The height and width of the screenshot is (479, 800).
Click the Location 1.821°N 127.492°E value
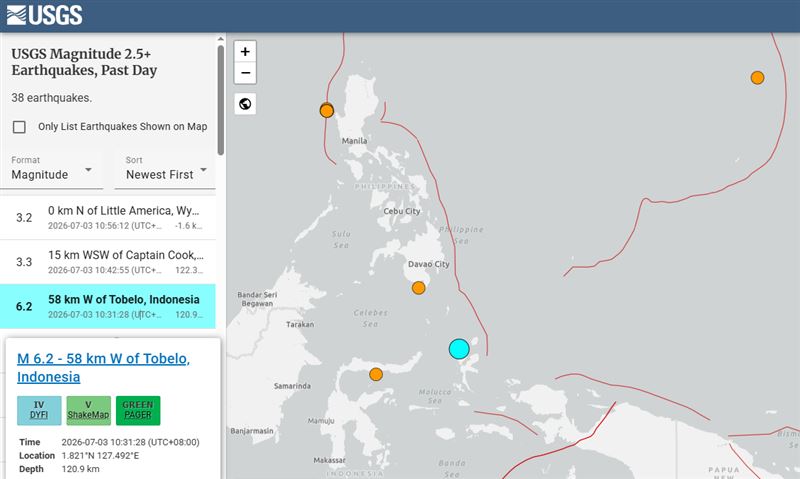[x=100, y=456]
